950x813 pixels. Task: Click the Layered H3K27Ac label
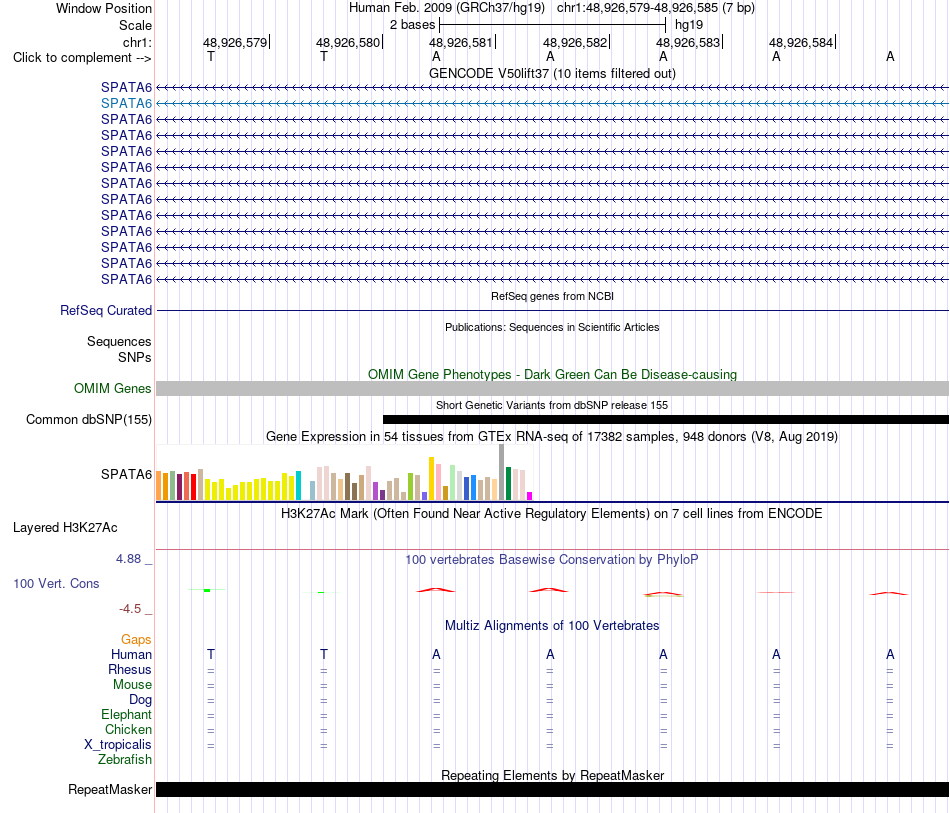tap(65, 528)
